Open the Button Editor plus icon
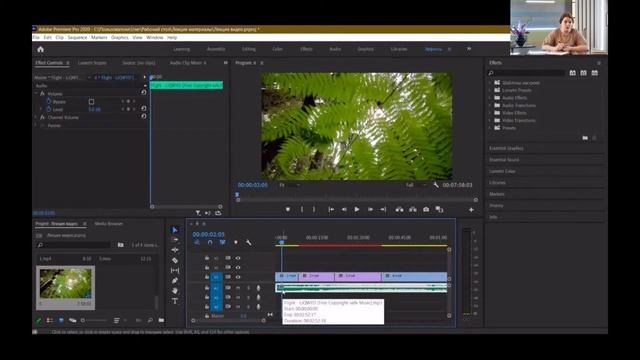Viewport: 640px width, 360px height. pos(471,210)
